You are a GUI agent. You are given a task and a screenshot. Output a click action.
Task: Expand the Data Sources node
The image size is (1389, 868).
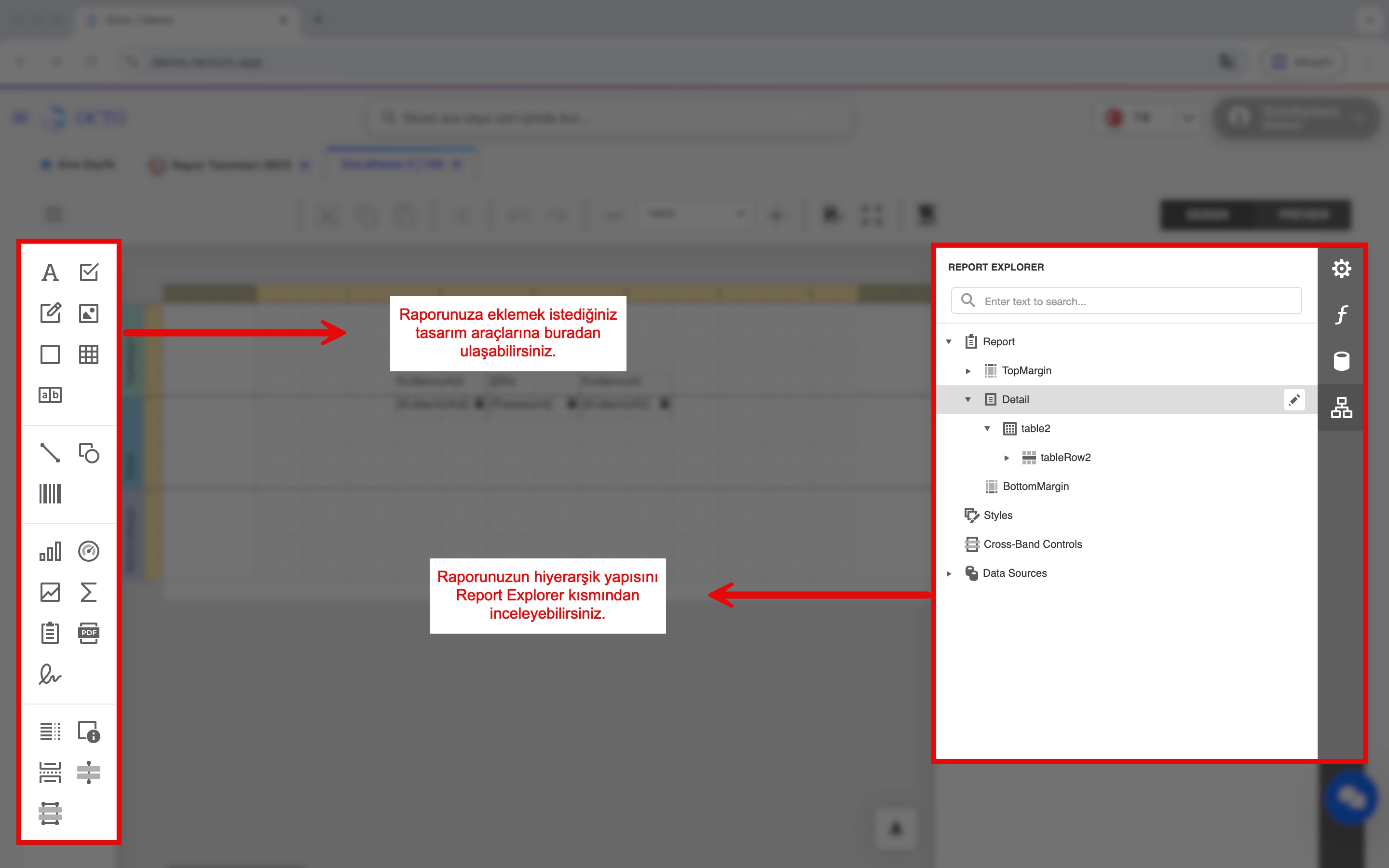949,573
